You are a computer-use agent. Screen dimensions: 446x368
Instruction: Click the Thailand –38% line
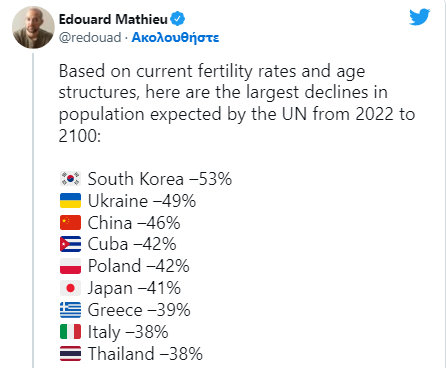coord(131,354)
